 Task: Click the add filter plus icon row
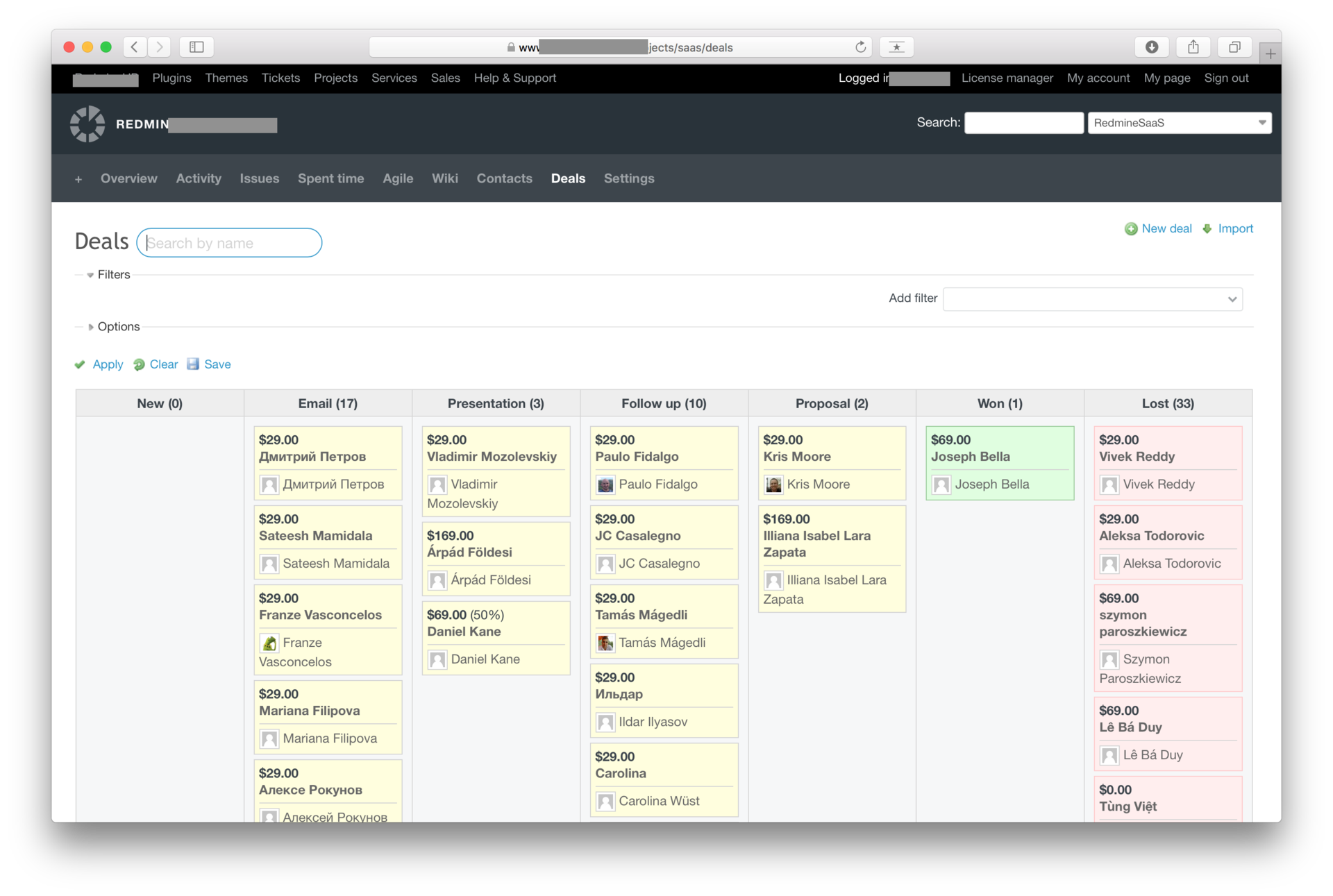(1092, 298)
